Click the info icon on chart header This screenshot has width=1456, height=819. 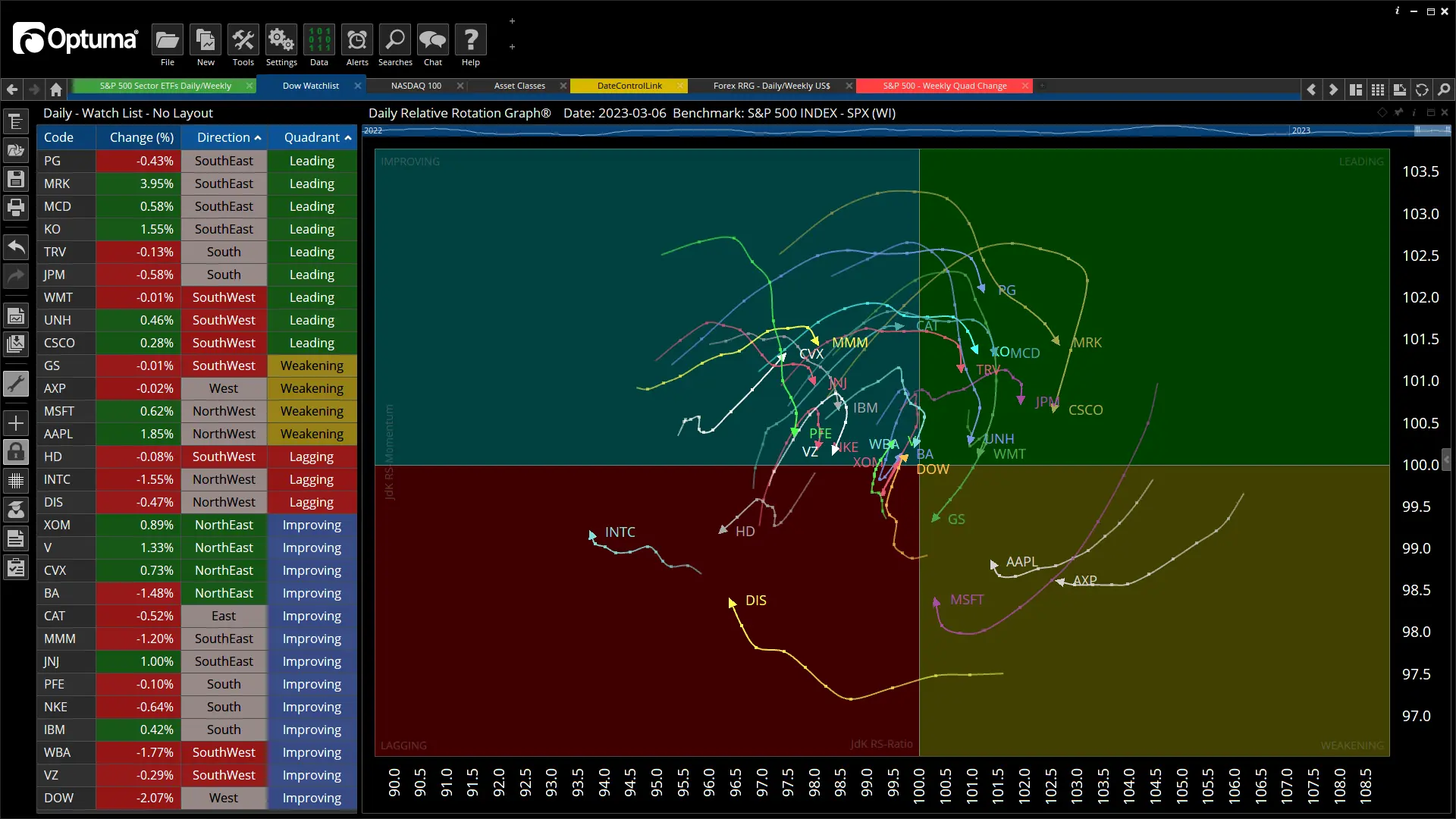[1414, 112]
